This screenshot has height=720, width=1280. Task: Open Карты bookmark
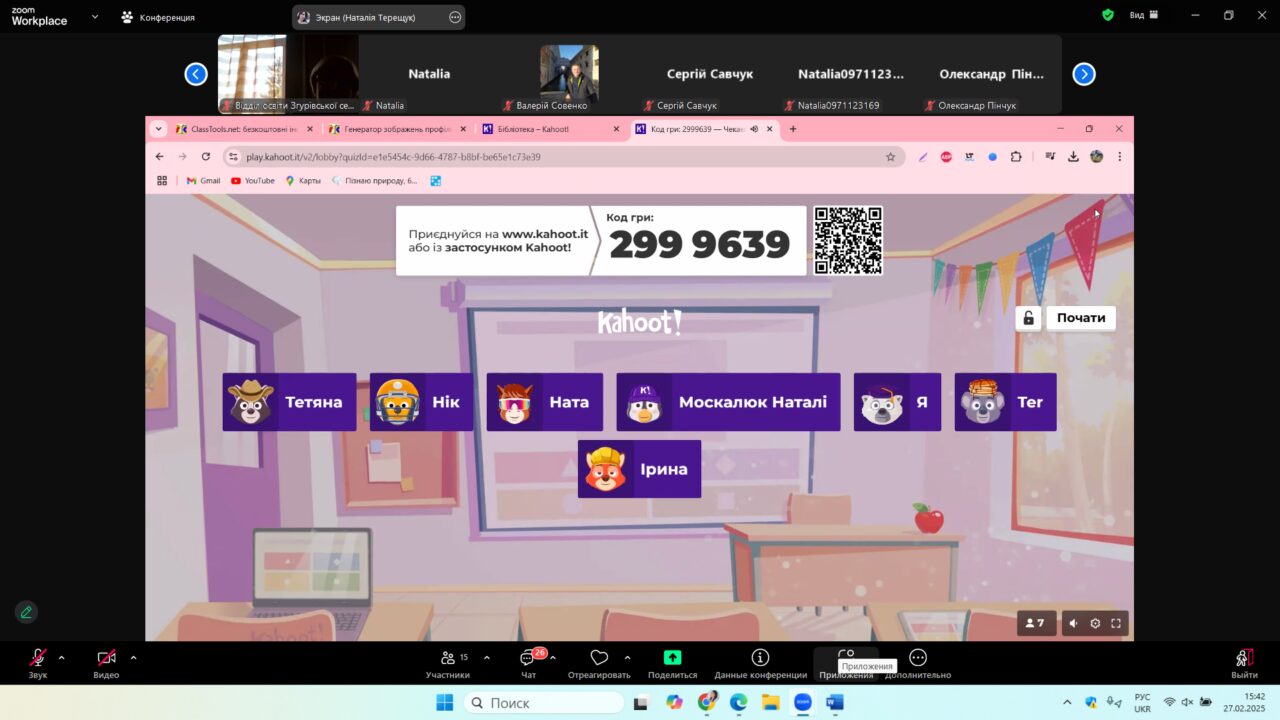[x=303, y=181]
